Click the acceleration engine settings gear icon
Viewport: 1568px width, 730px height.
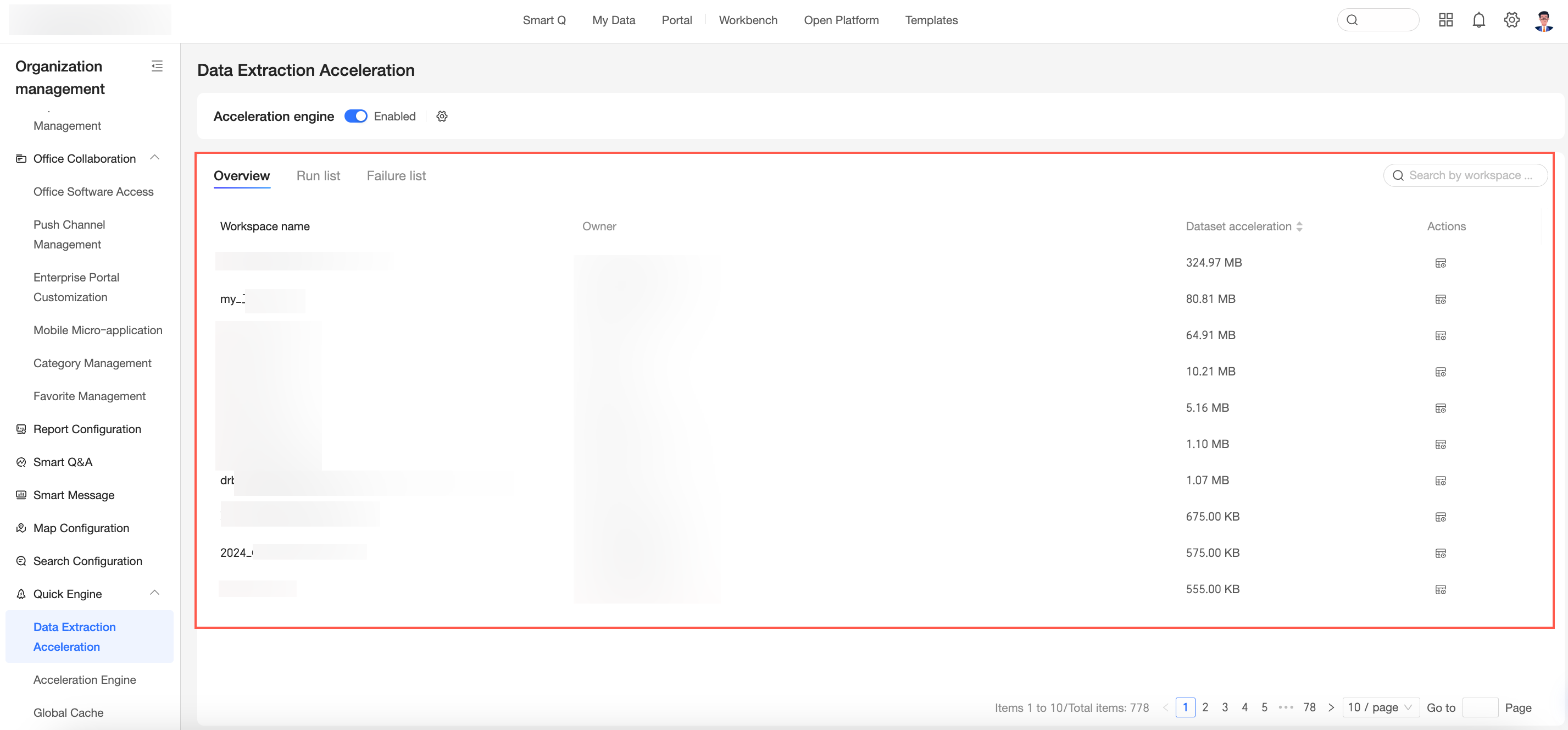pos(442,117)
